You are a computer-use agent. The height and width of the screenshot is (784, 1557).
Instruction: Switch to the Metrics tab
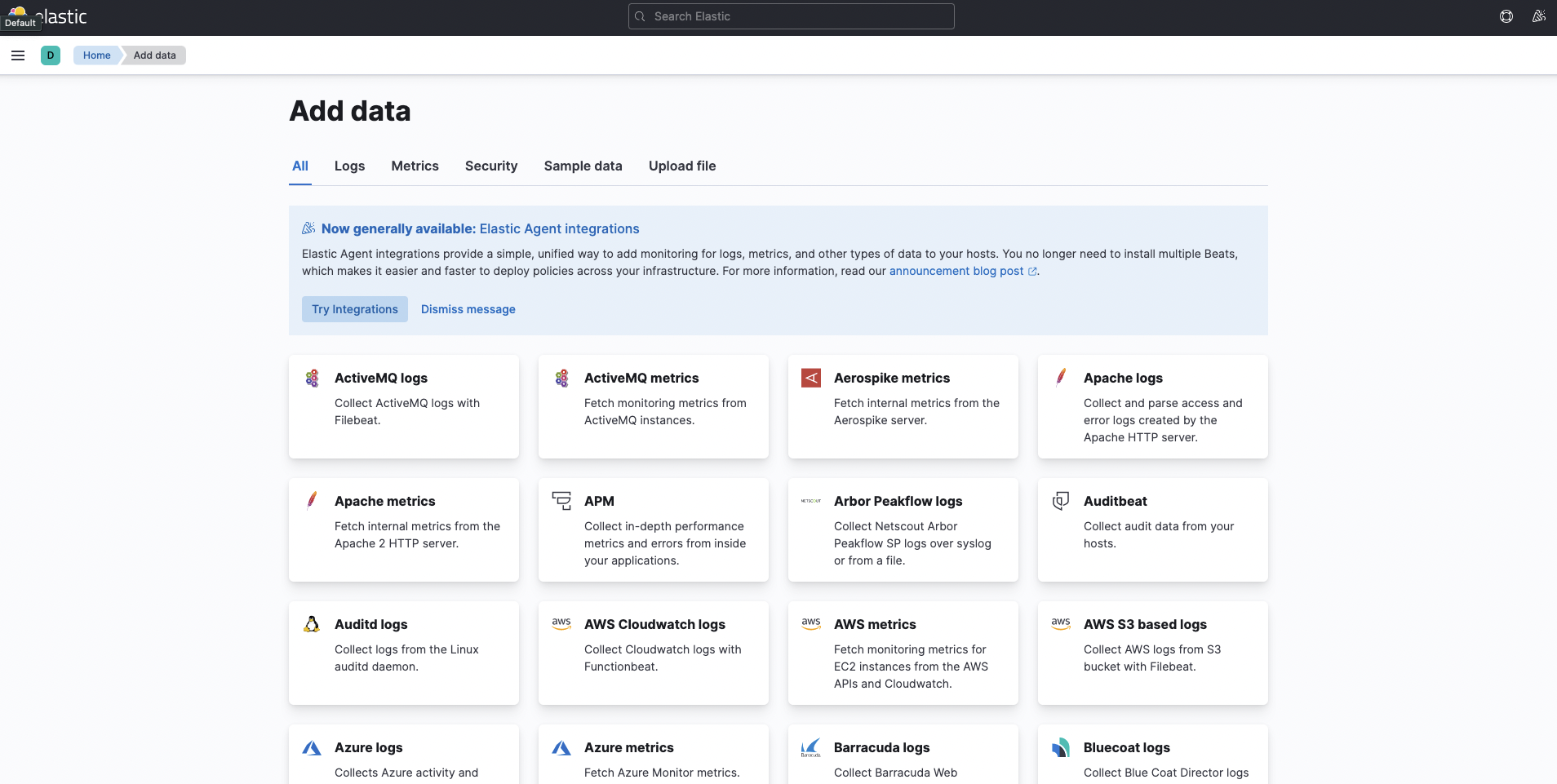pos(415,166)
